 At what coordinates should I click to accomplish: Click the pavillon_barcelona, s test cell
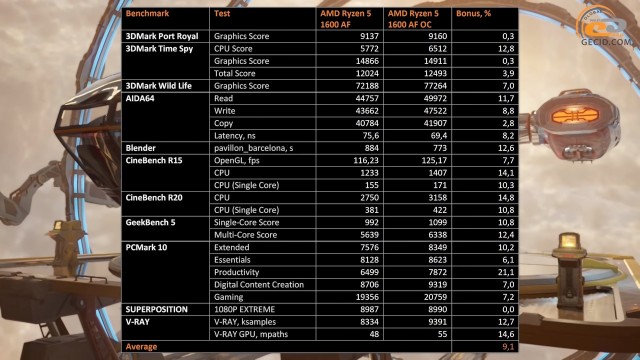[x=253, y=148]
